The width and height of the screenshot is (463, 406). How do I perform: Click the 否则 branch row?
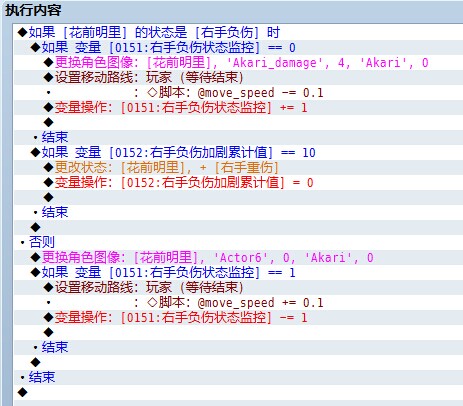[x=238, y=242]
